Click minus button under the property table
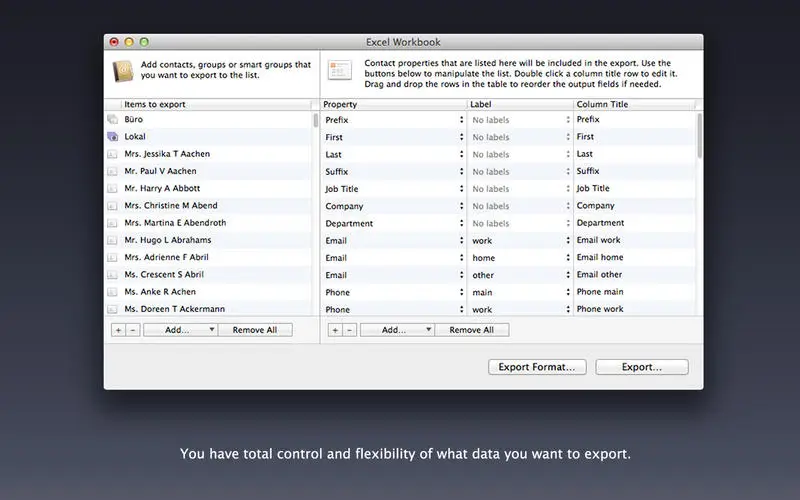 (x=349, y=330)
